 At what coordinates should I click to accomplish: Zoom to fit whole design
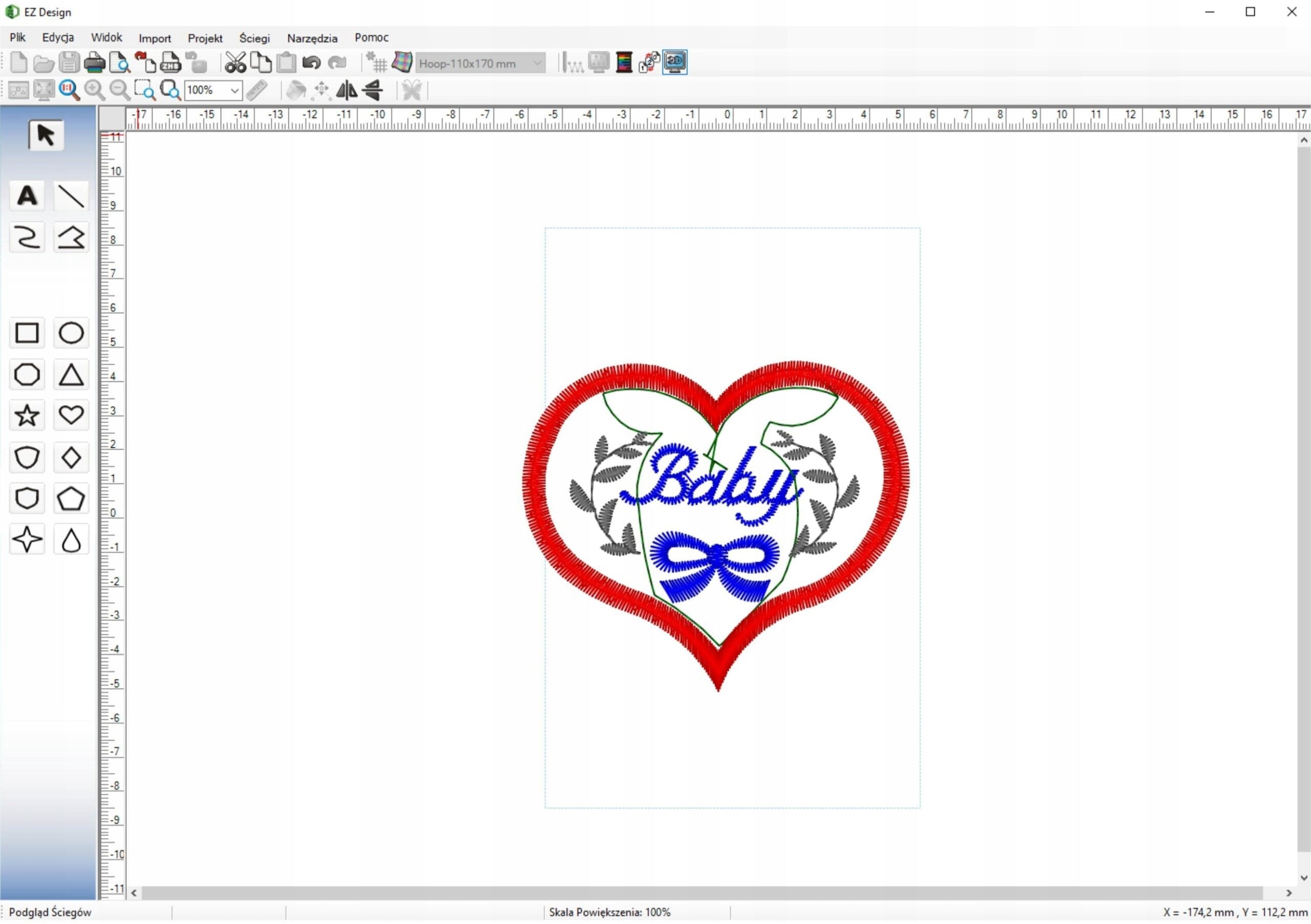point(170,90)
